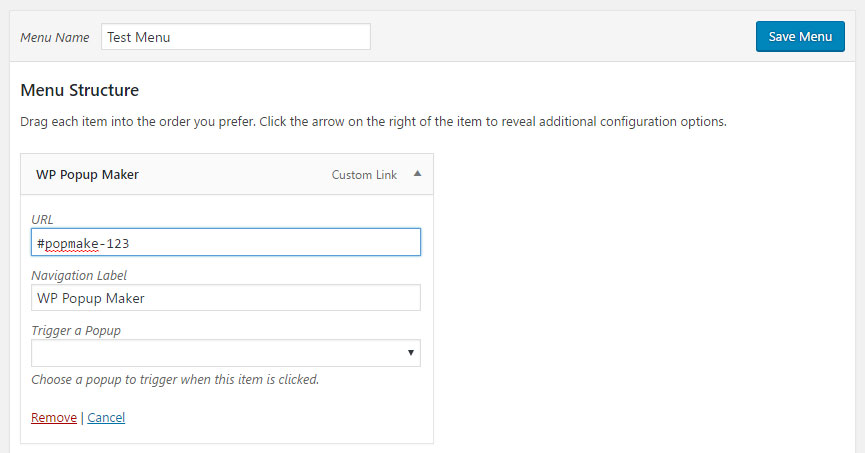Click the Navigation Label input field
Image resolution: width=865 pixels, height=453 pixels.
pyautogui.click(x=226, y=298)
